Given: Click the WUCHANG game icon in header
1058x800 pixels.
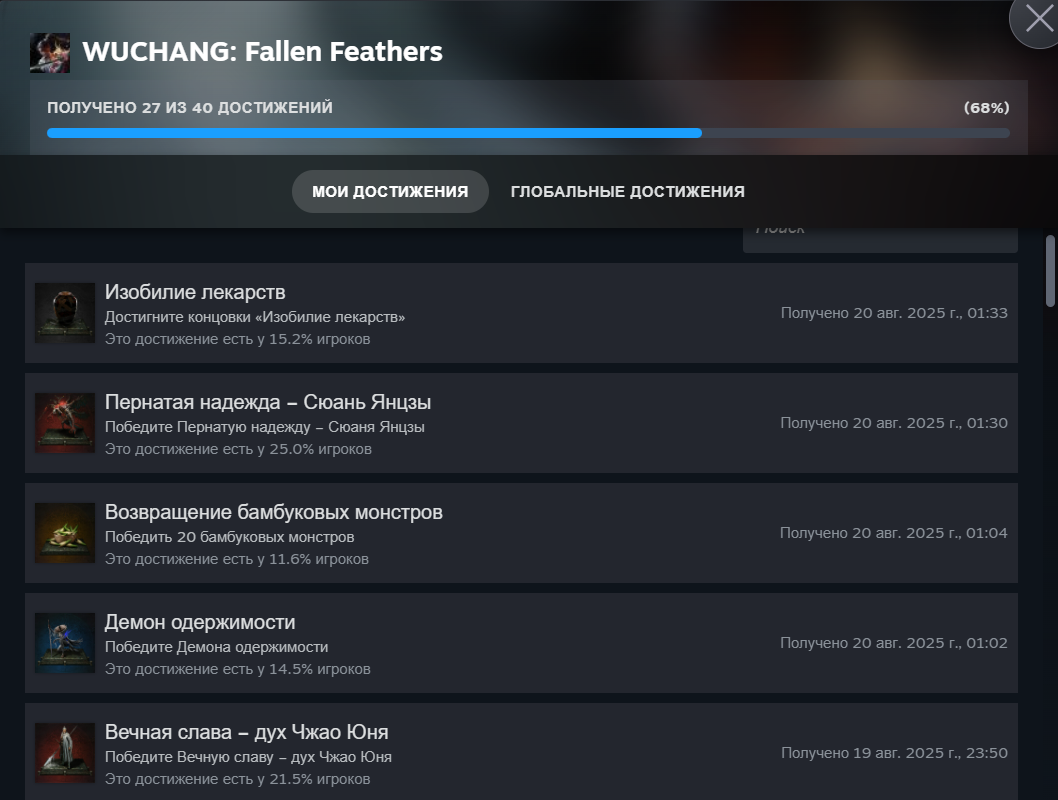Looking at the screenshot, I should (x=50, y=53).
